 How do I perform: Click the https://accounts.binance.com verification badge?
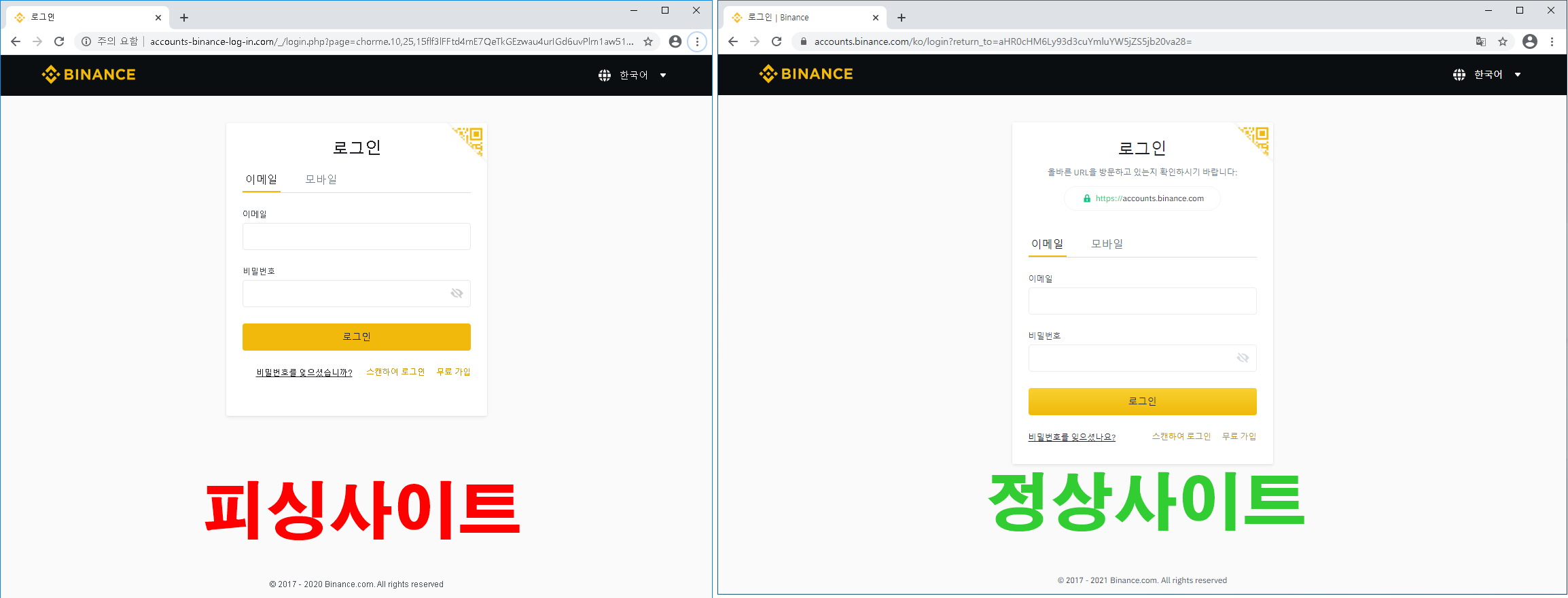click(x=1143, y=198)
